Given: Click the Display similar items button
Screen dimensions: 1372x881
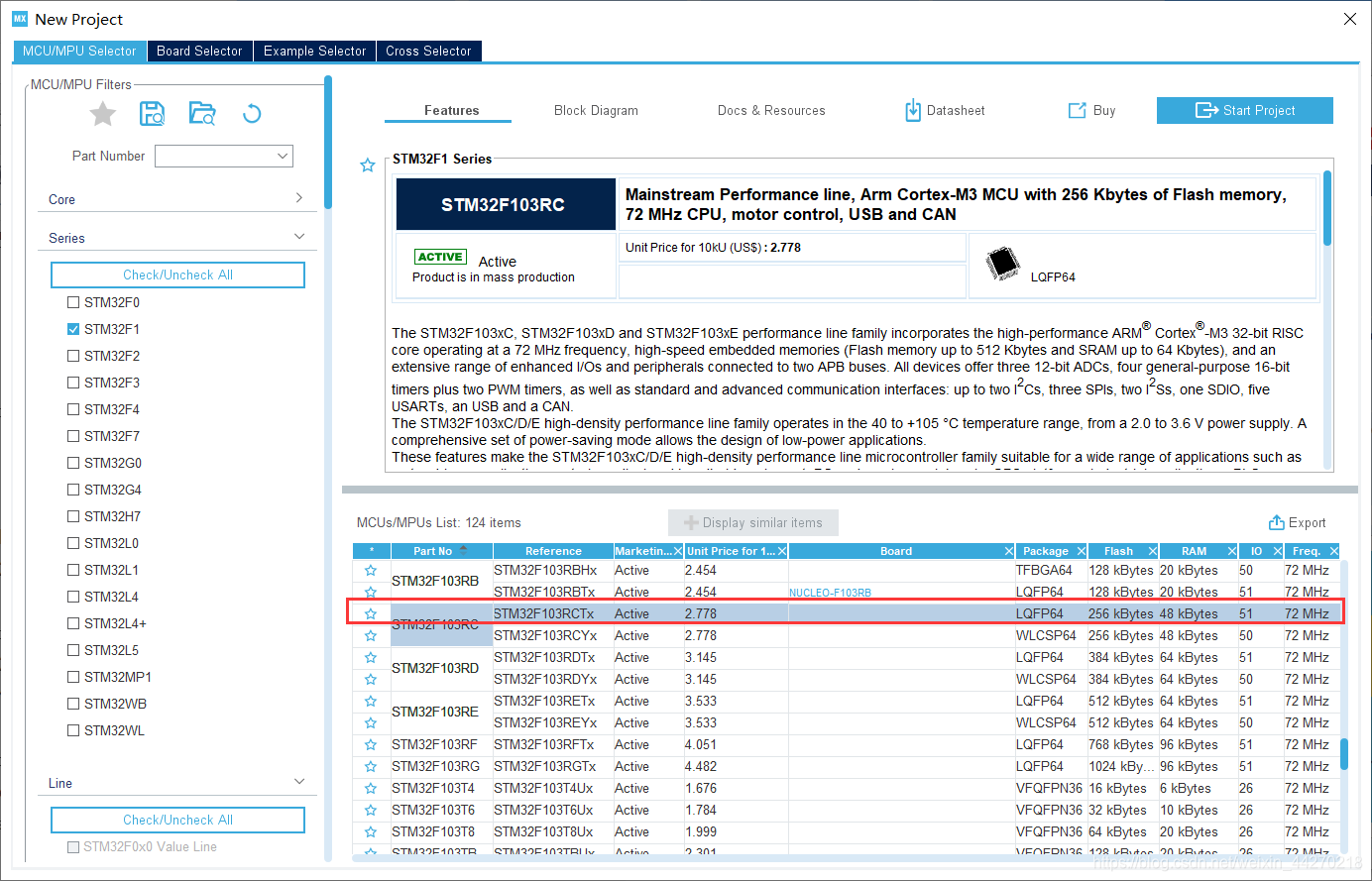Looking at the screenshot, I should click(x=753, y=522).
